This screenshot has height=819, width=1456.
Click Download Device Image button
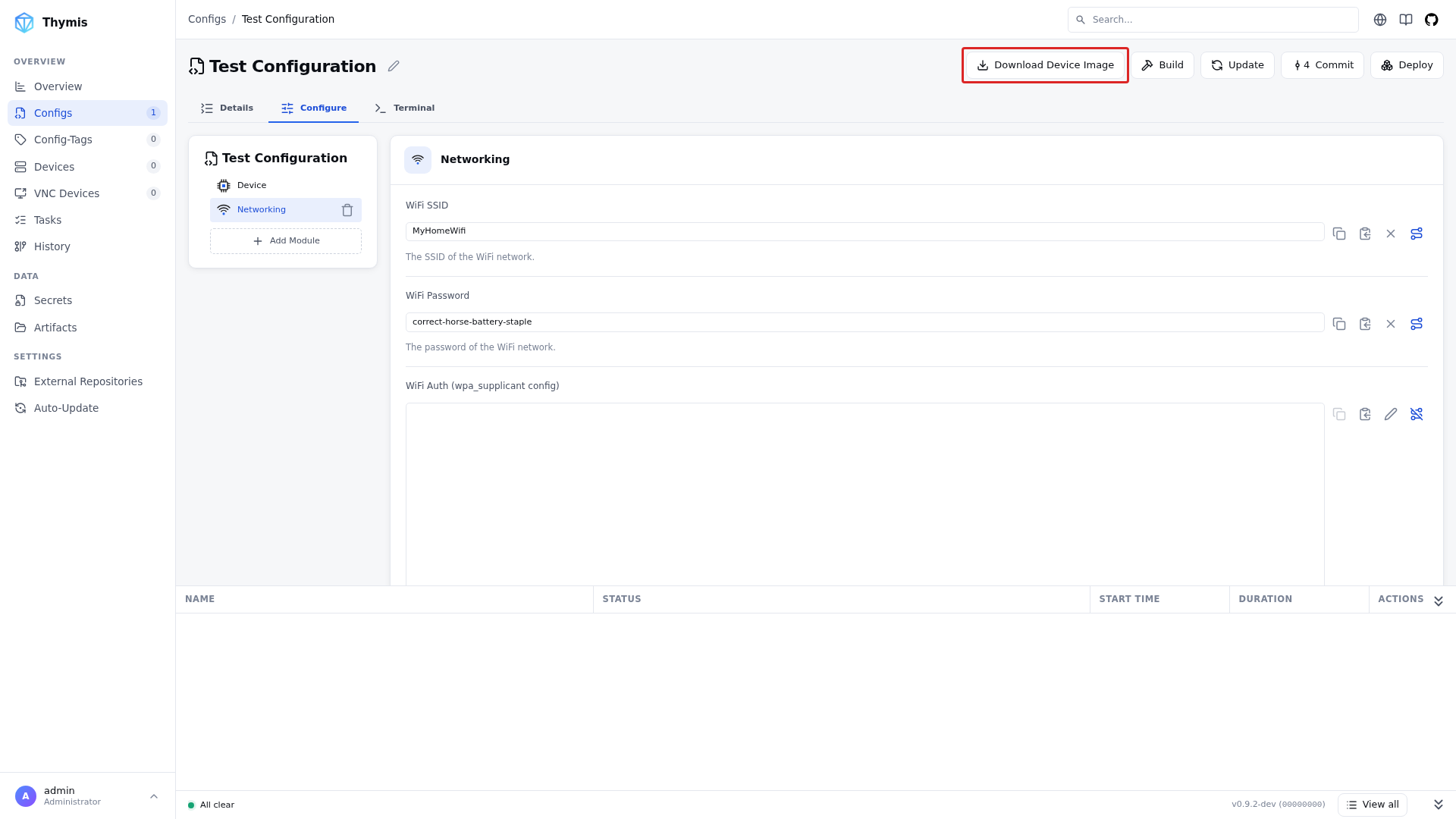(1046, 65)
